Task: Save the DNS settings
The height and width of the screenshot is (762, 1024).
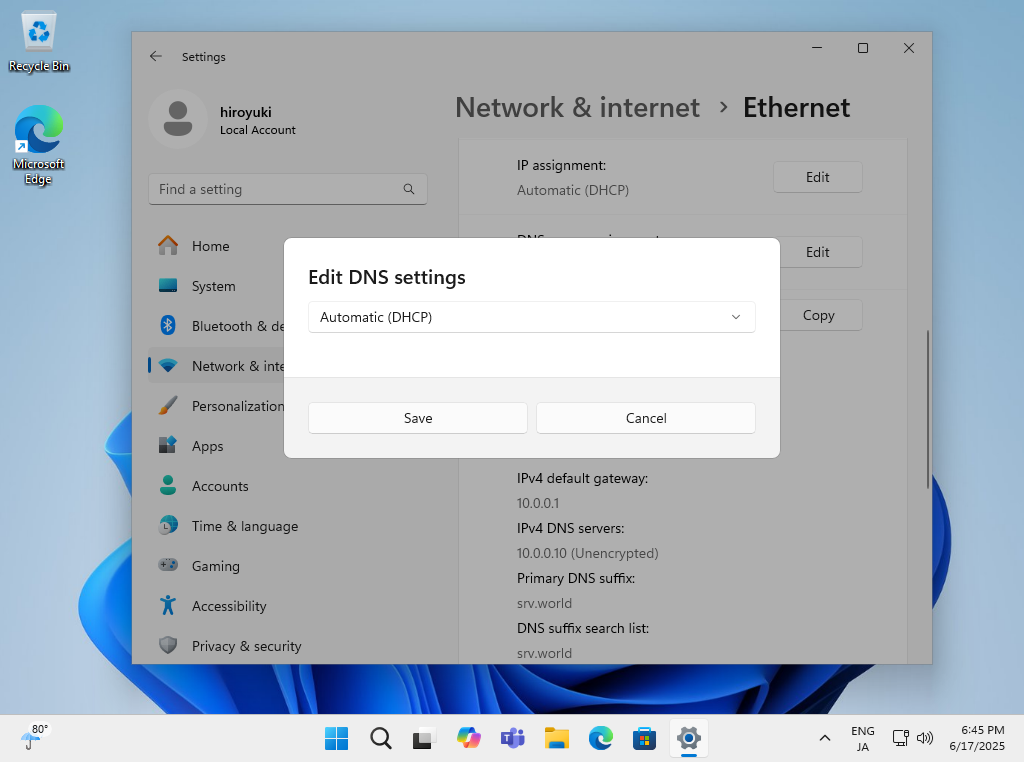Action: tap(417, 417)
